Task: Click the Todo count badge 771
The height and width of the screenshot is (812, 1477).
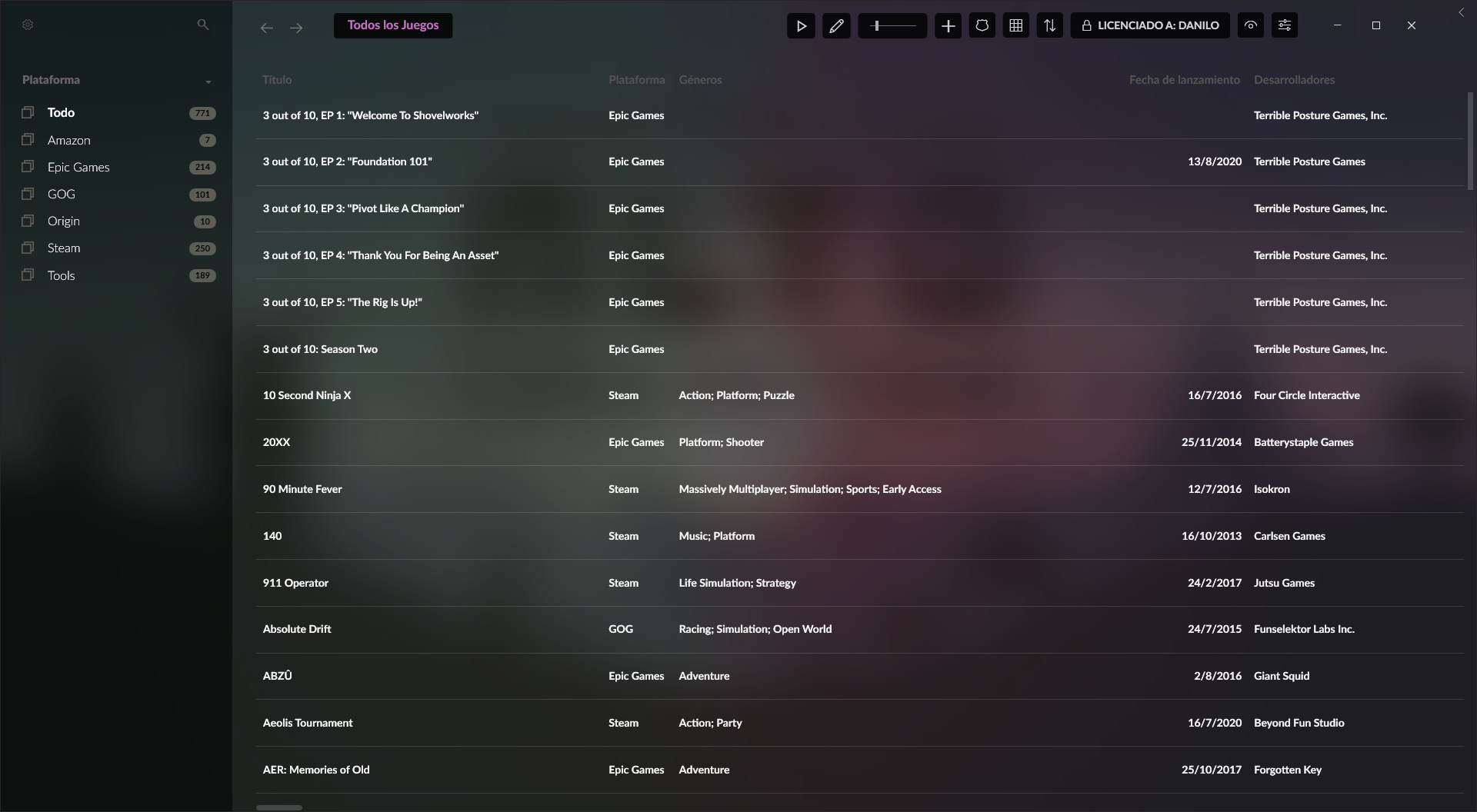Action: 202,113
